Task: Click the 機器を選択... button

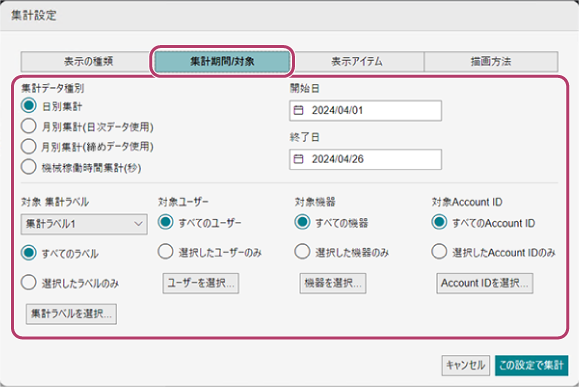Action: coord(333,283)
